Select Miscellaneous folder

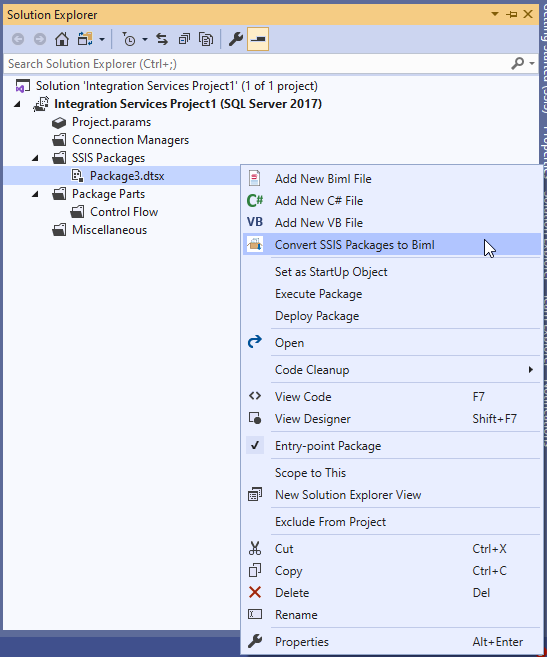coord(109,230)
